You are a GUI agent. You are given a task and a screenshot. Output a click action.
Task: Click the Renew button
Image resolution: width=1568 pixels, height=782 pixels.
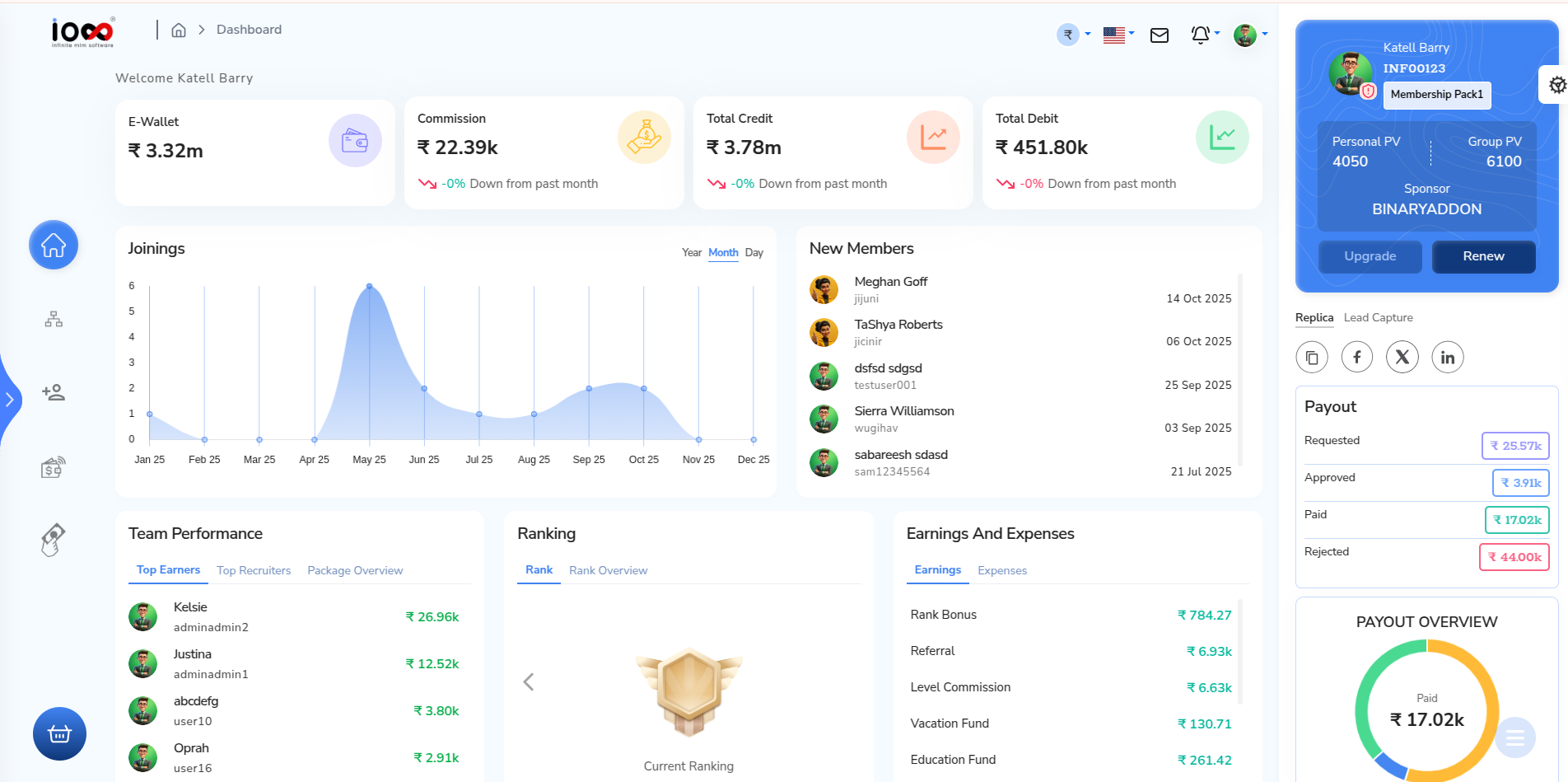pos(1483,256)
